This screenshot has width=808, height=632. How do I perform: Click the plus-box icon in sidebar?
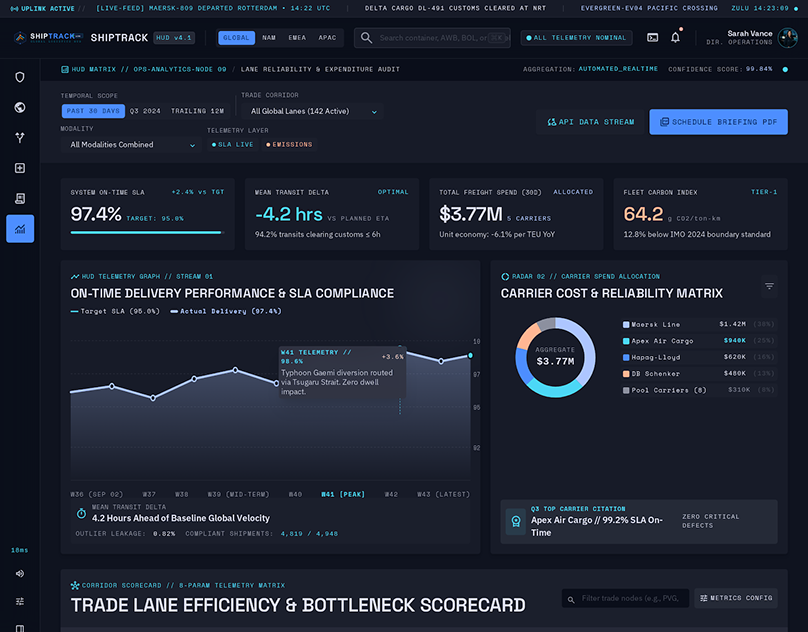click(x=20, y=168)
